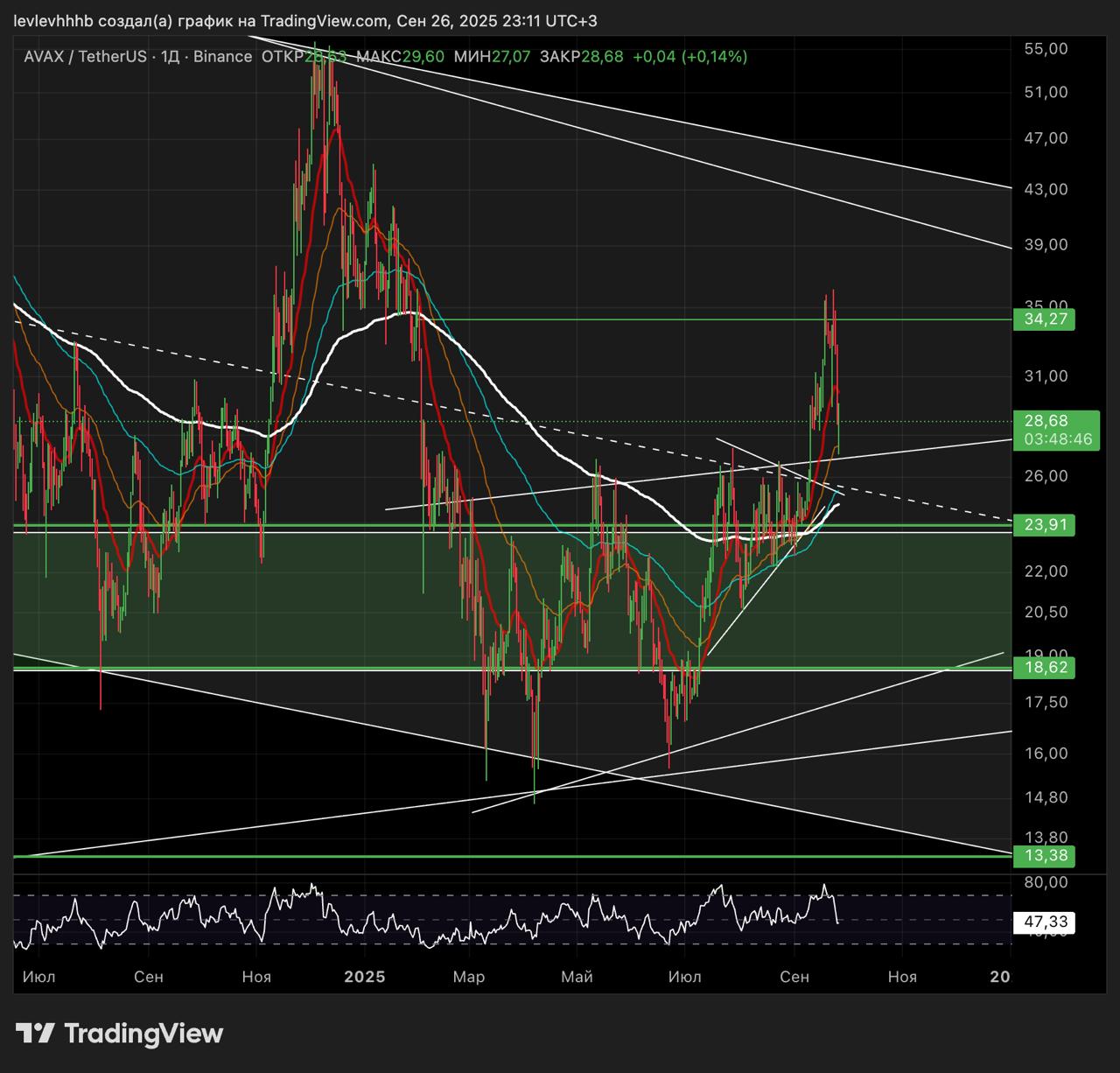Click the green 34,27 price label
1120x1073 pixels.
tap(1044, 319)
